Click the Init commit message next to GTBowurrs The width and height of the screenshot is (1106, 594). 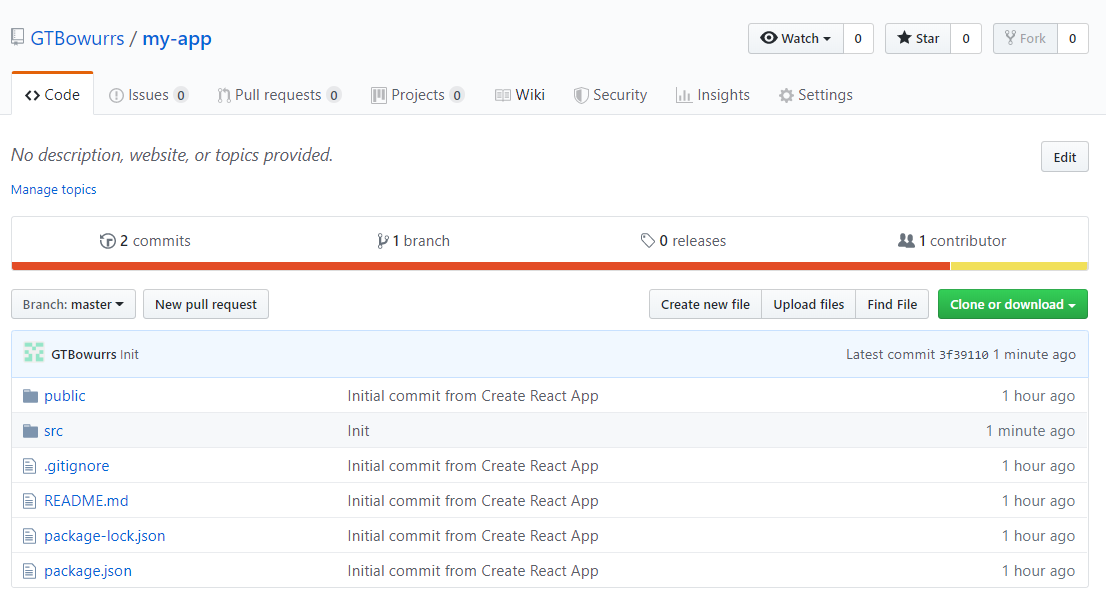[x=129, y=354]
